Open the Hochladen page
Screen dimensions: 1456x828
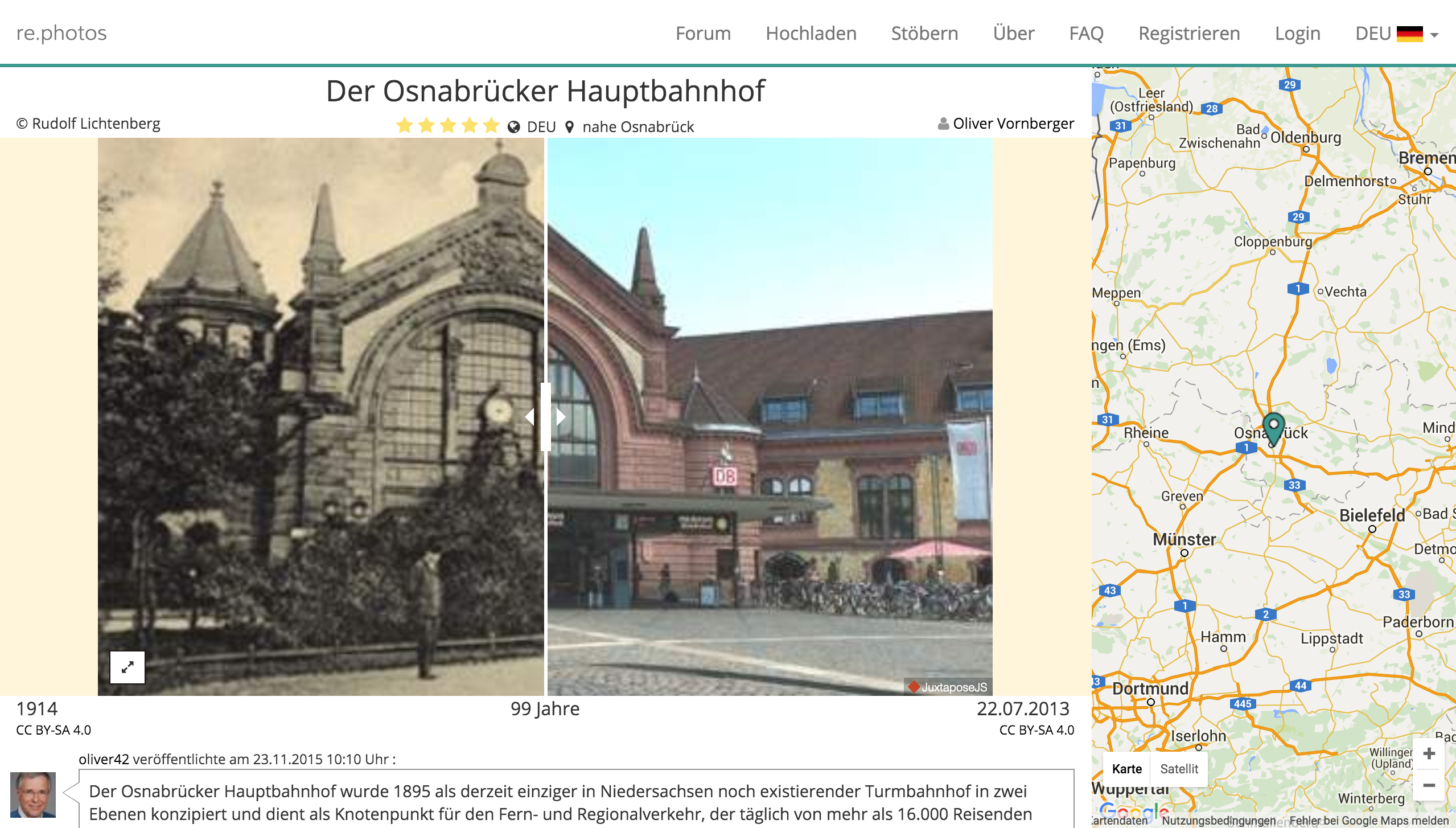811,34
